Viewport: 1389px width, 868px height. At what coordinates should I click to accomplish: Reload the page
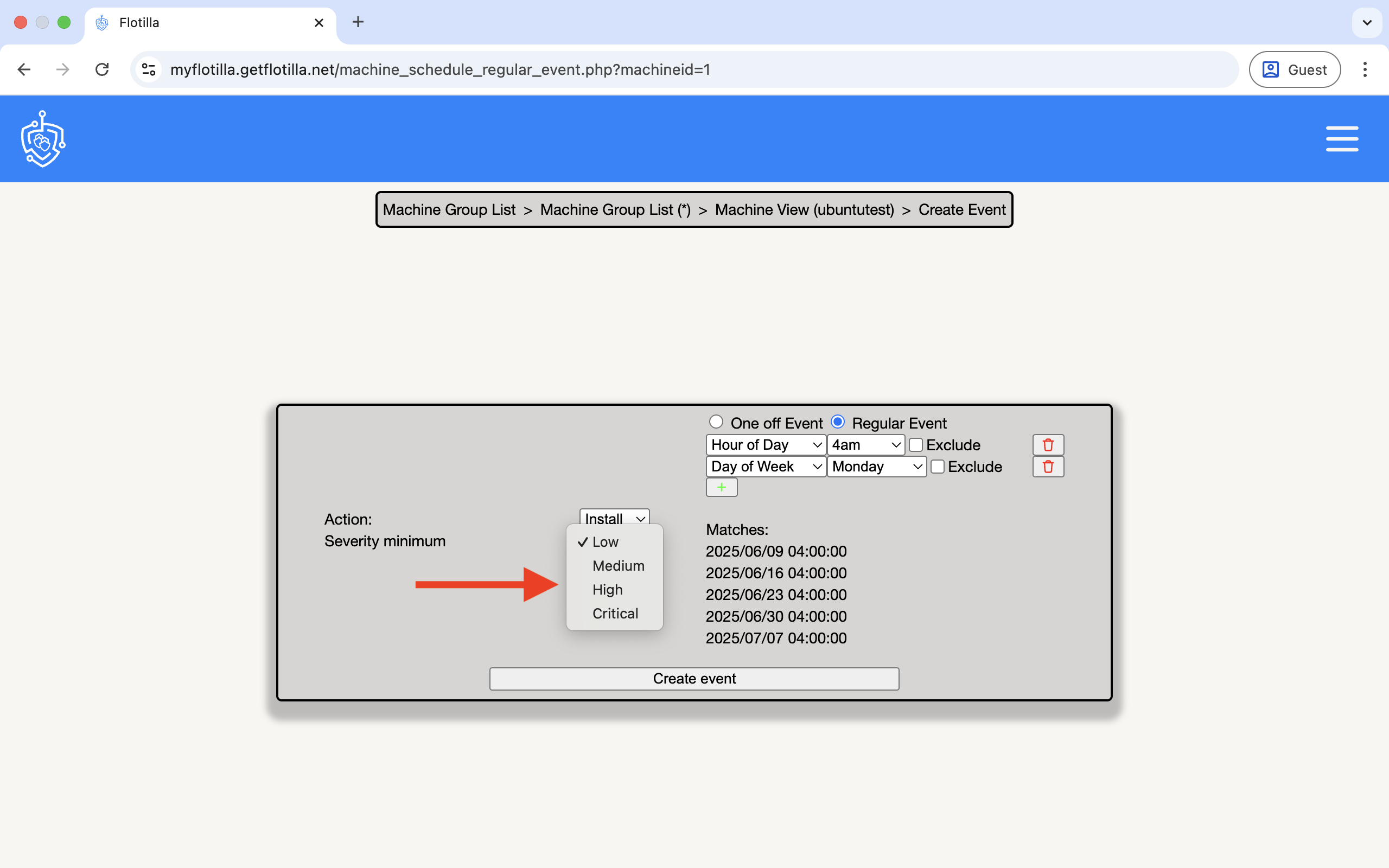(x=102, y=69)
